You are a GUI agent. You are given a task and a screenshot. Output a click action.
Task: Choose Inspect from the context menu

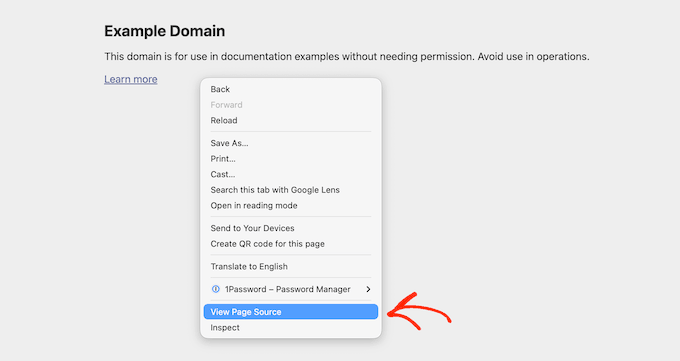(291, 328)
